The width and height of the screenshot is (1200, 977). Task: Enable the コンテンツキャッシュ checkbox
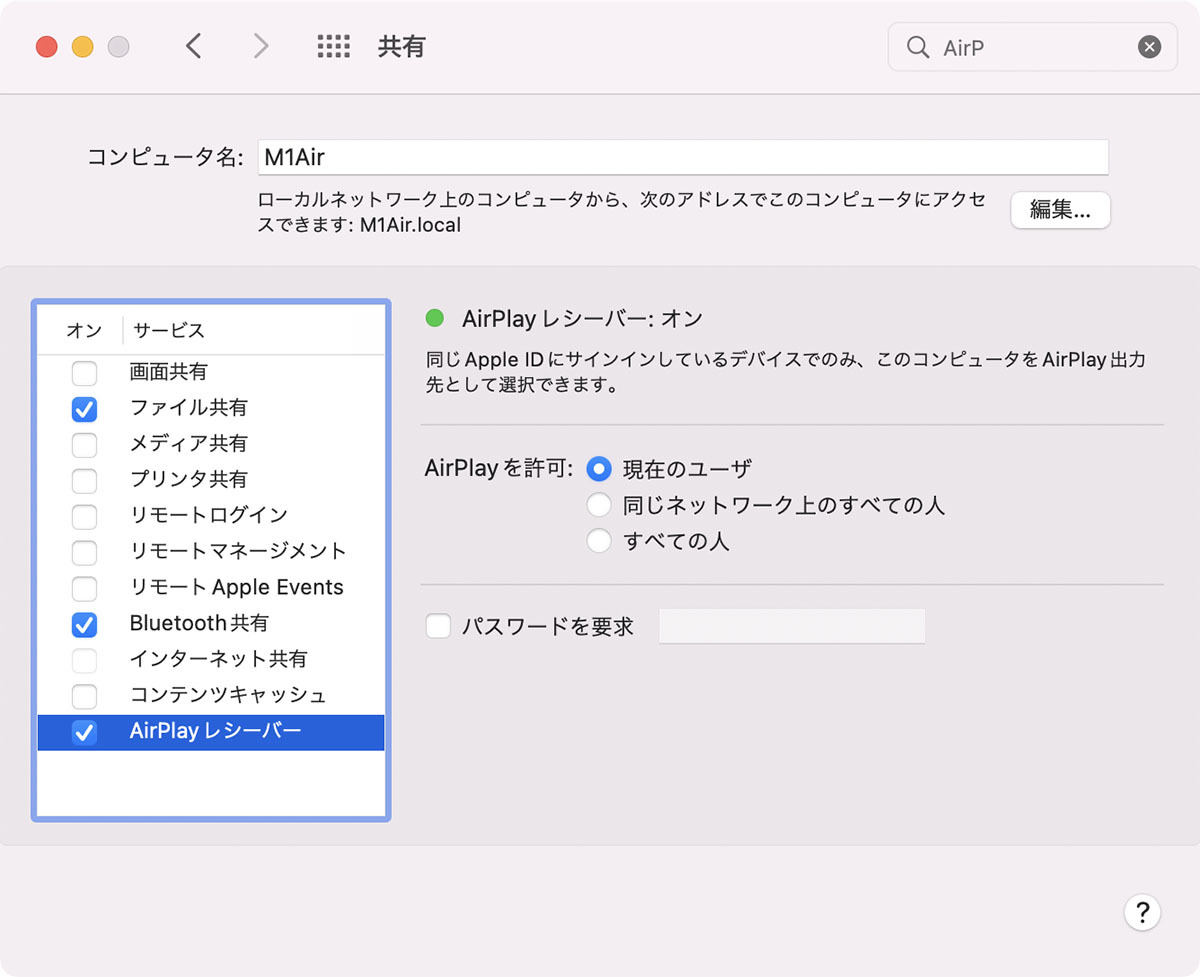click(85, 696)
